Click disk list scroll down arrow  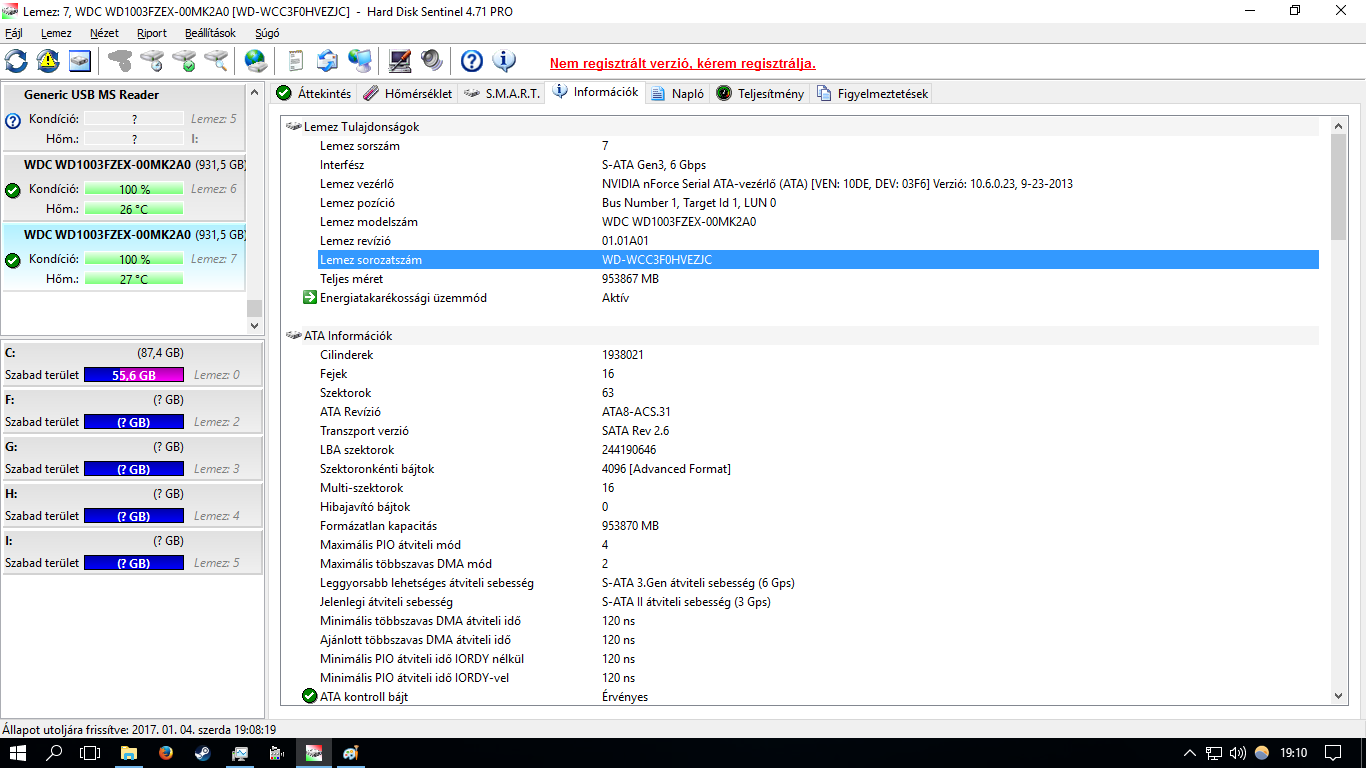[x=254, y=325]
